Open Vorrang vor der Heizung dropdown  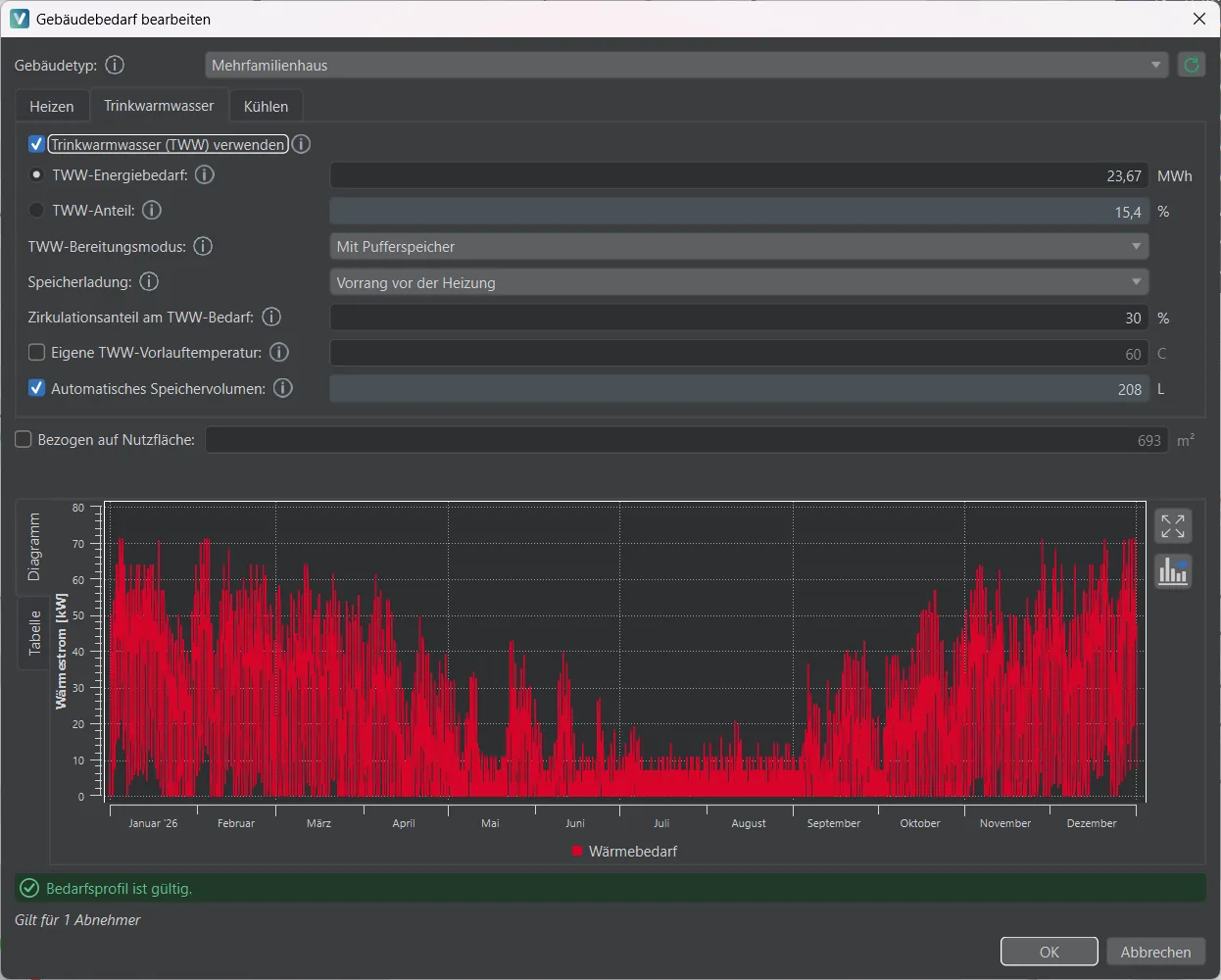[x=739, y=282]
